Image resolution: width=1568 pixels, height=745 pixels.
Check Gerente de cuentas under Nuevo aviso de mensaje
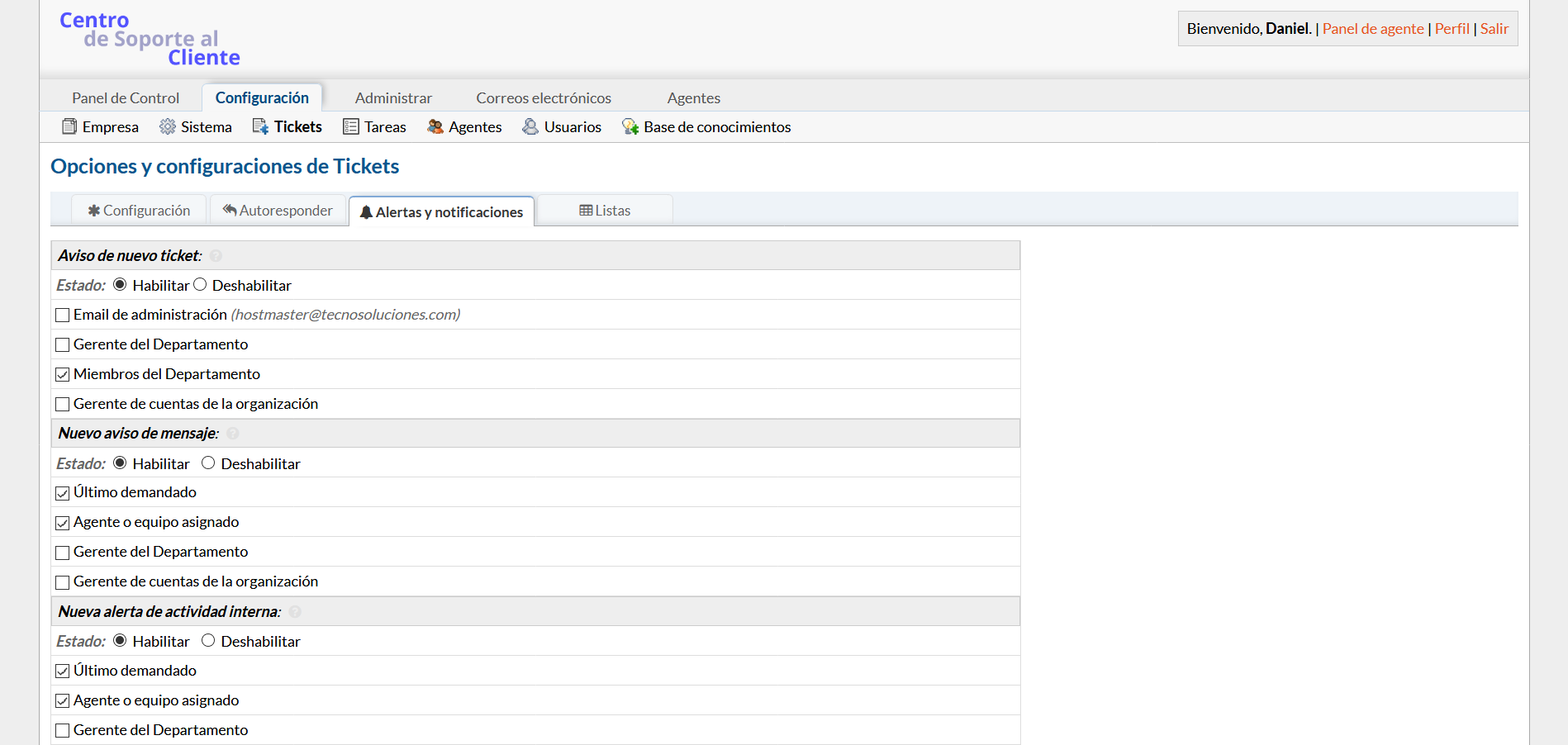click(x=63, y=582)
